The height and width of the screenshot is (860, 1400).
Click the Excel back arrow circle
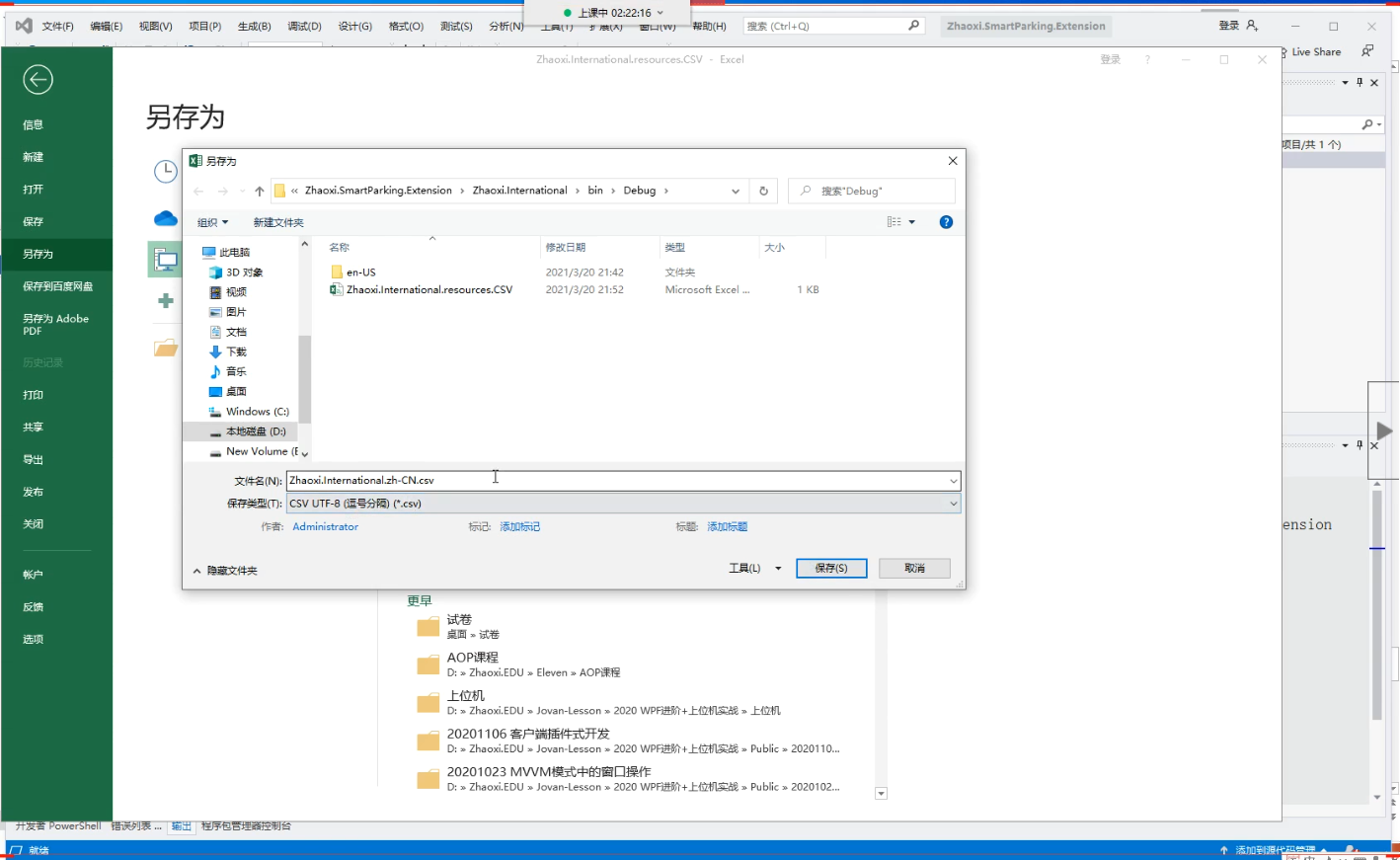38,79
